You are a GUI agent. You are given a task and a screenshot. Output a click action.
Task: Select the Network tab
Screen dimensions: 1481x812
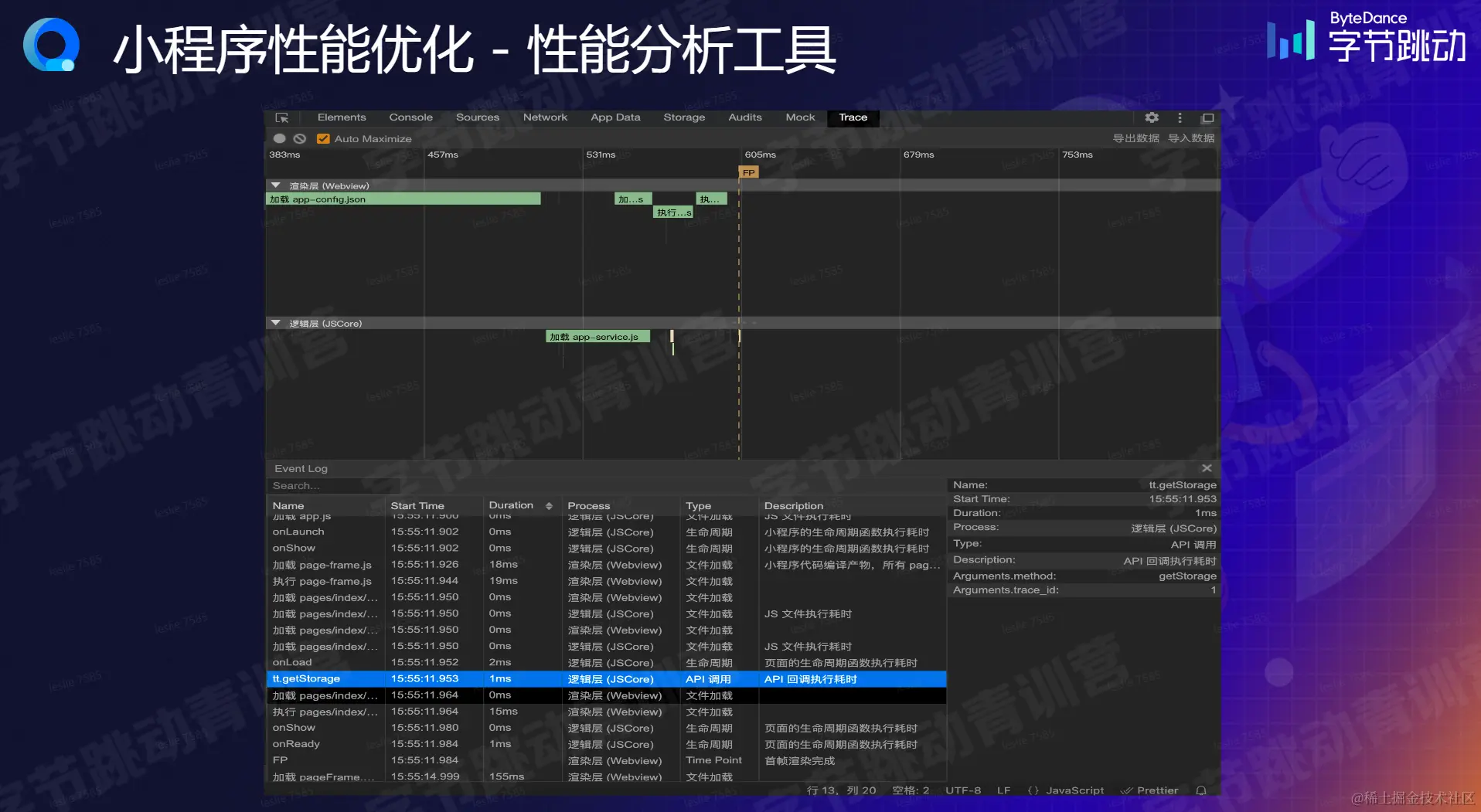point(545,117)
